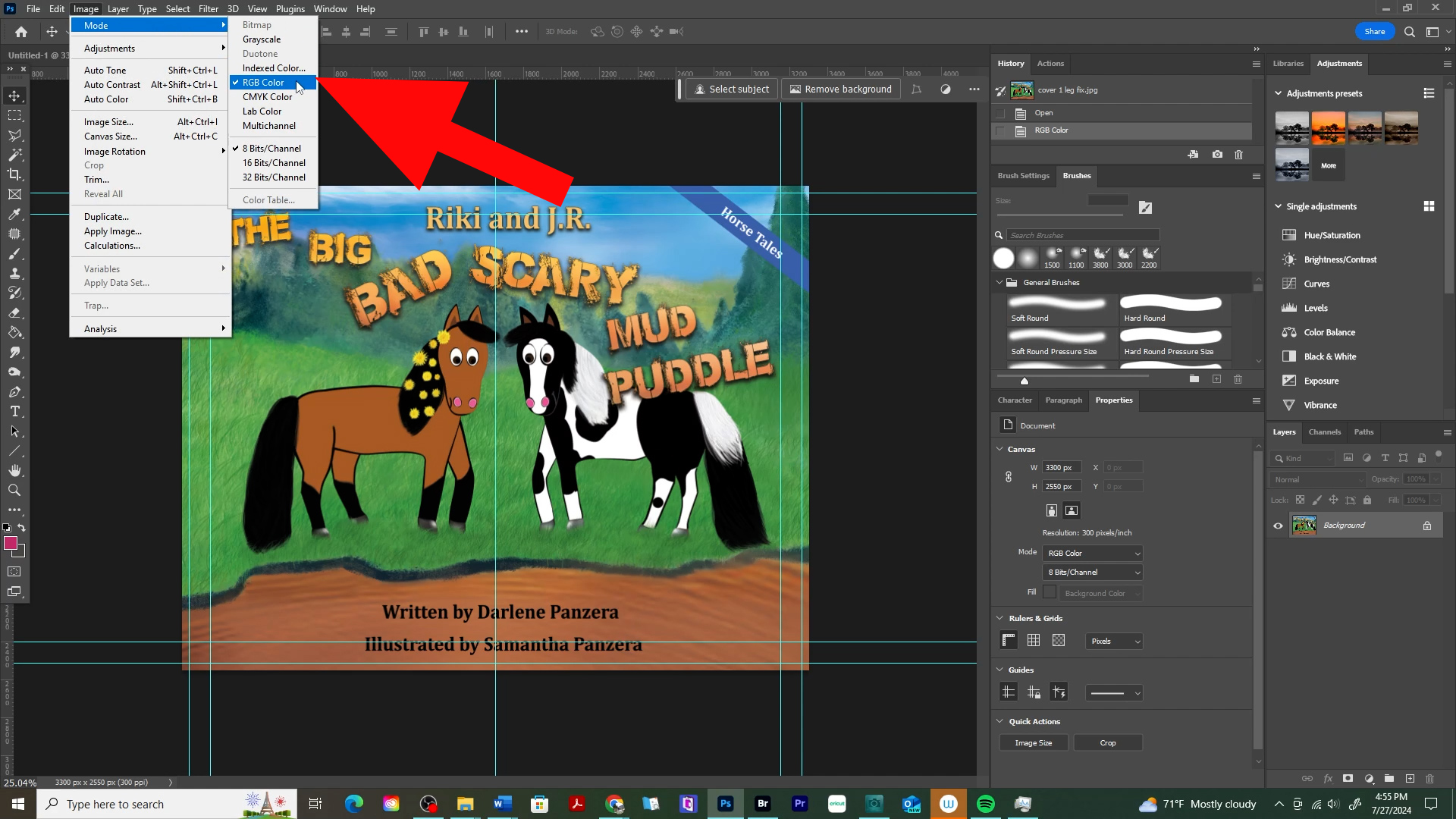Screen dimensions: 1456x819
Task: Swap foreground and background colors
Action: 22,528
